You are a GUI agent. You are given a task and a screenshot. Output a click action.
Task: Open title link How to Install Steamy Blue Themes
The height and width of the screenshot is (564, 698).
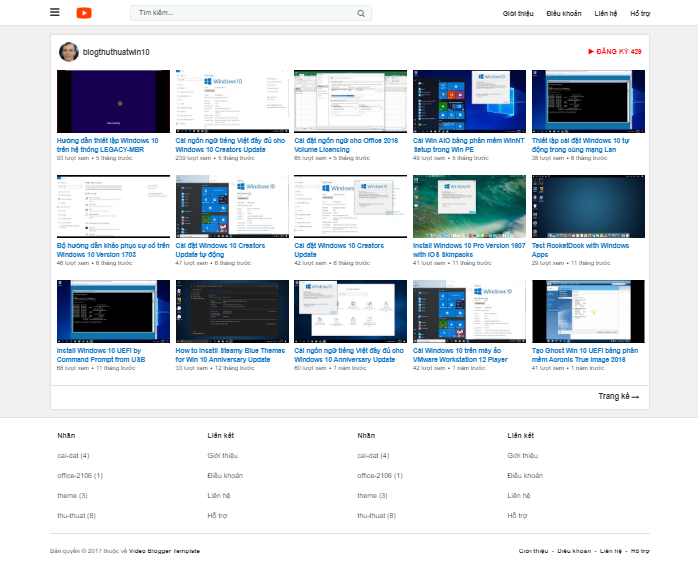(x=230, y=355)
